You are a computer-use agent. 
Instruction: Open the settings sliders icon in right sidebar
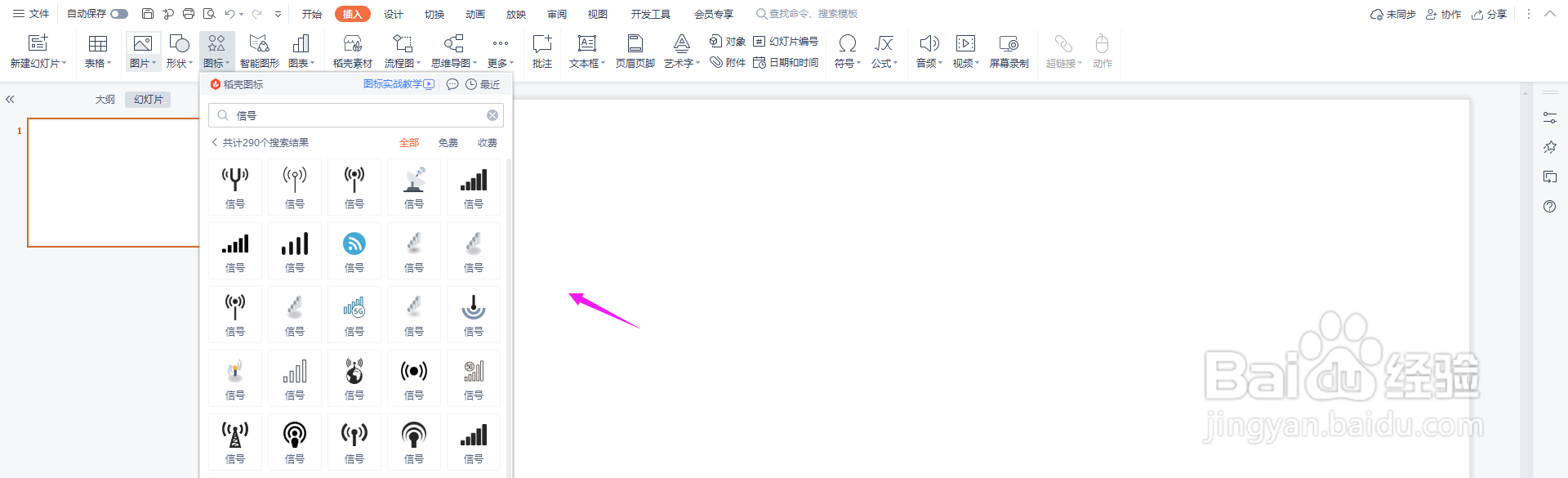point(1550,118)
